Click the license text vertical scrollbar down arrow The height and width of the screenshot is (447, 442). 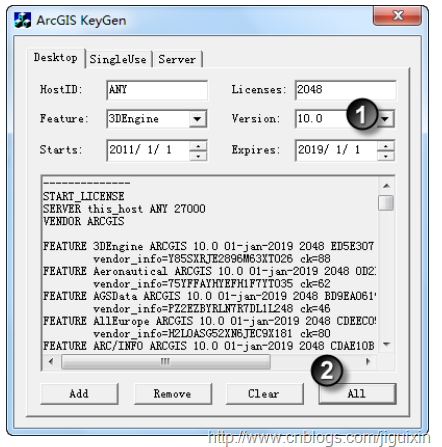[386, 344]
